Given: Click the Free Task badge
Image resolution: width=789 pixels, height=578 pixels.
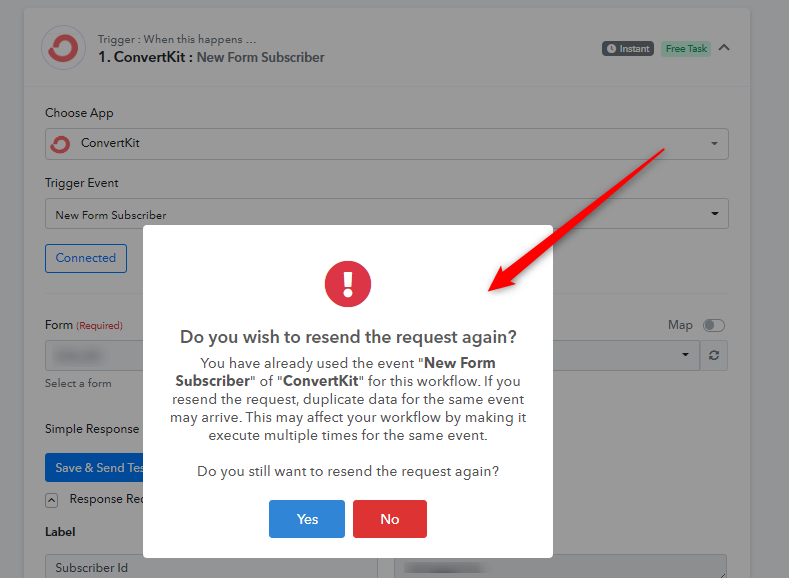Looking at the screenshot, I should coord(686,49).
